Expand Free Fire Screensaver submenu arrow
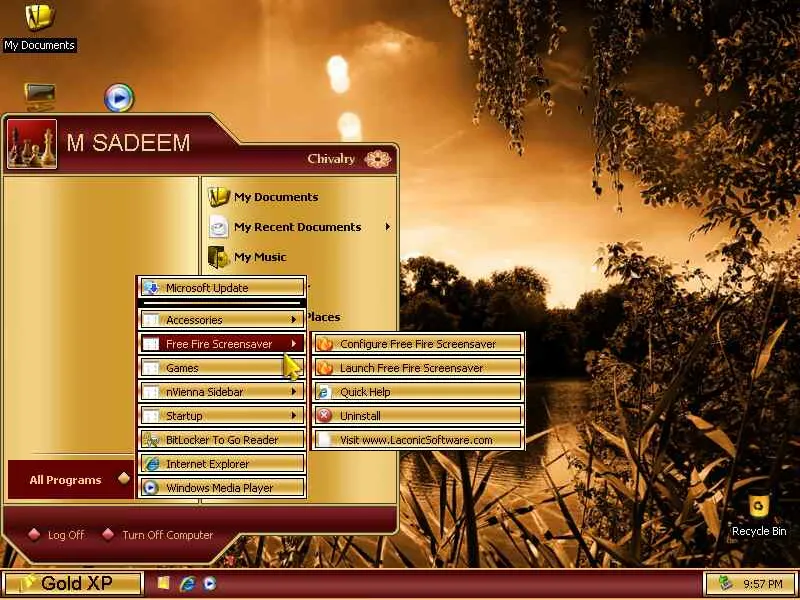Image resolution: width=800 pixels, height=600 pixels. pos(293,344)
